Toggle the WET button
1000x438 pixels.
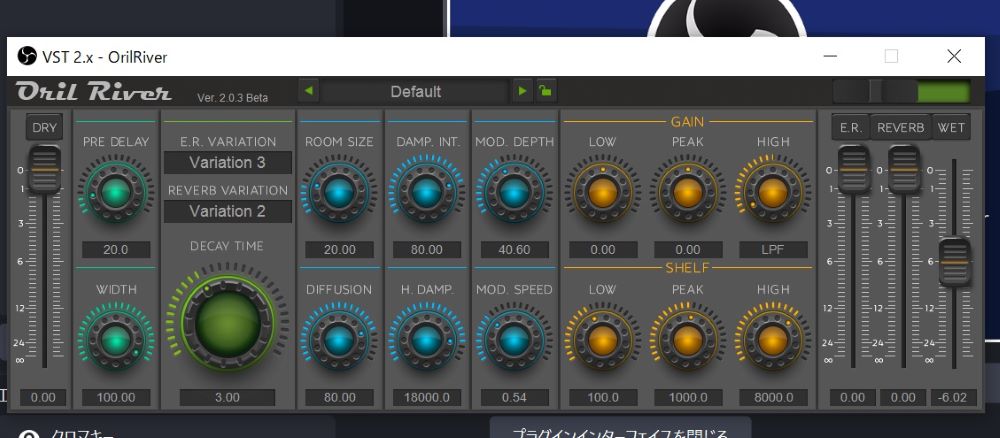[x=951, y=128]
